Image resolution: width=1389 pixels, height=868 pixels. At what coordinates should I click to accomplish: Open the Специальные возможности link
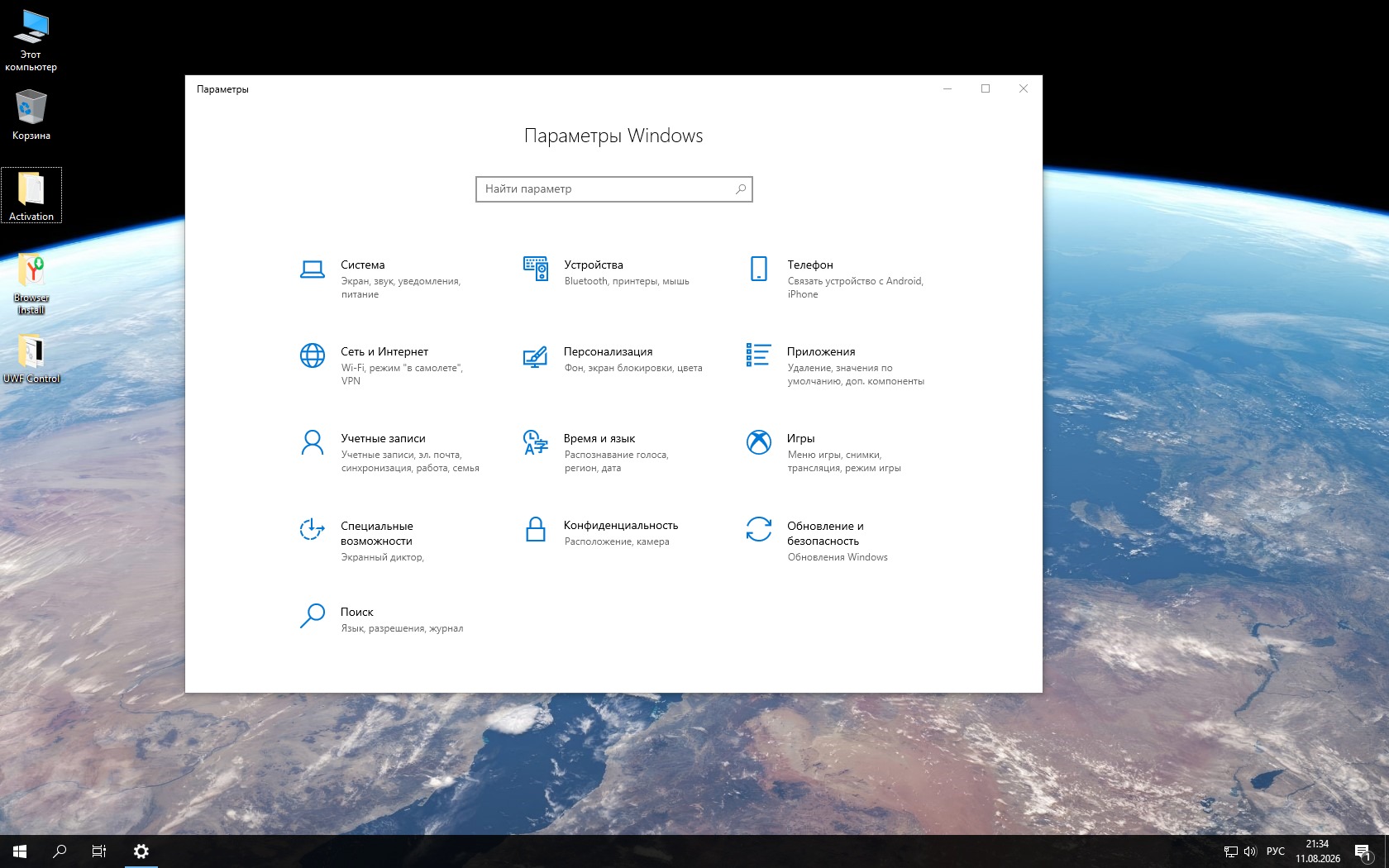point(376,533)
